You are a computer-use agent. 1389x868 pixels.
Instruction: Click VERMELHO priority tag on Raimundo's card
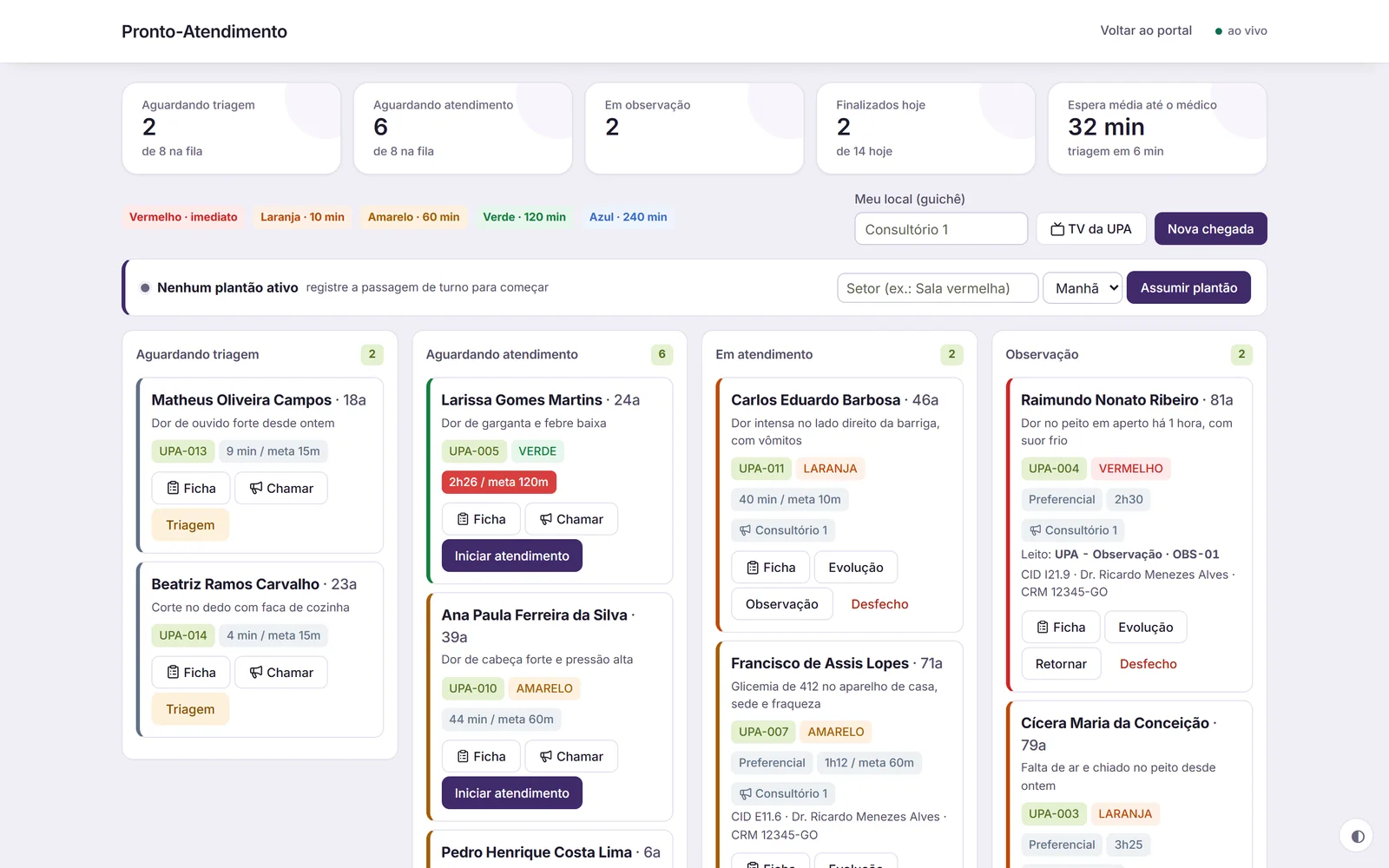coord(1130,469)
